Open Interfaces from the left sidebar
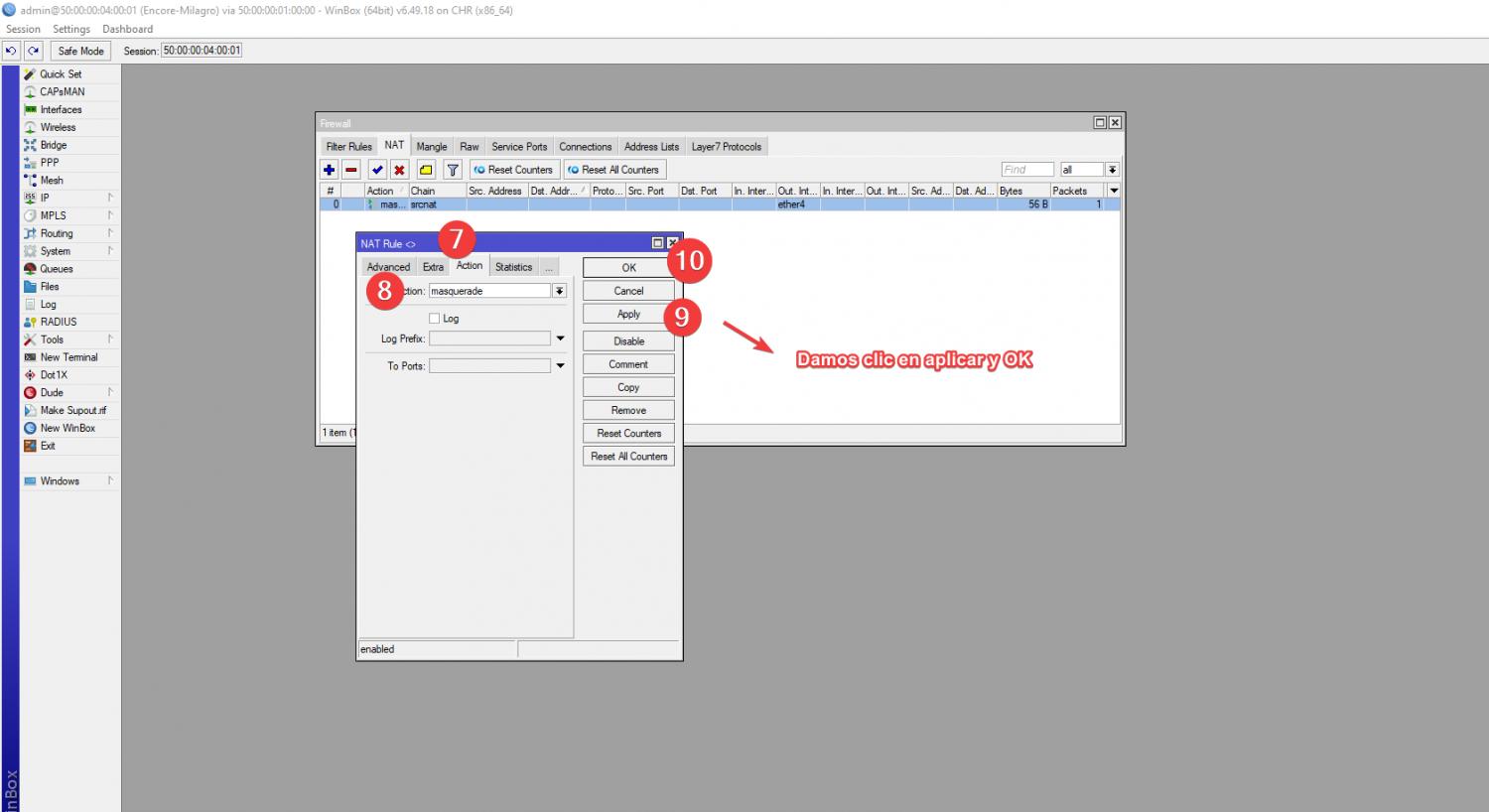 pos(61,110)
